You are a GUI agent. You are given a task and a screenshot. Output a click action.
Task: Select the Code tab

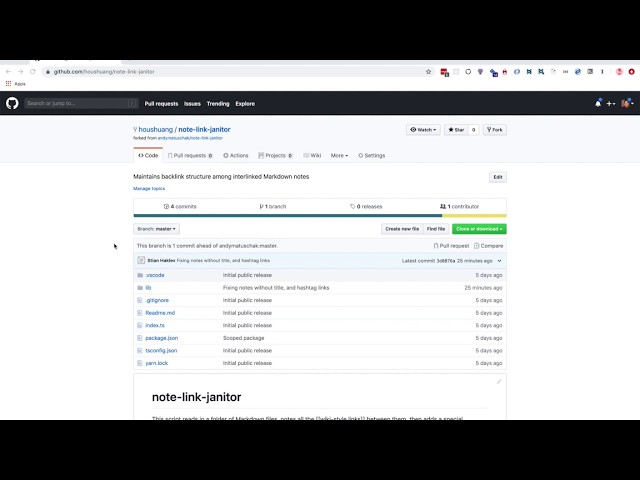point(148,156)
